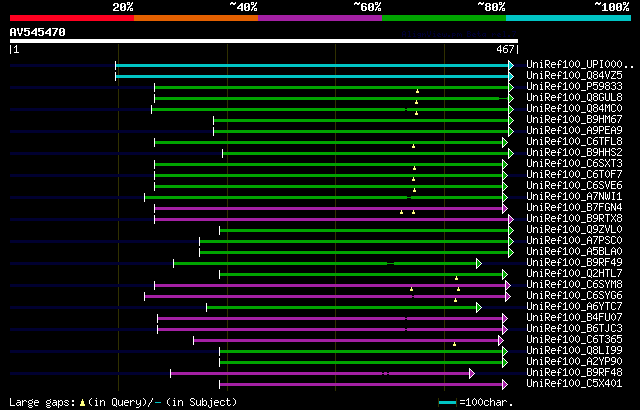Click UniRef100_A2YP90 text
Viewport: 640px width, 410px height.
click(574, 362)
